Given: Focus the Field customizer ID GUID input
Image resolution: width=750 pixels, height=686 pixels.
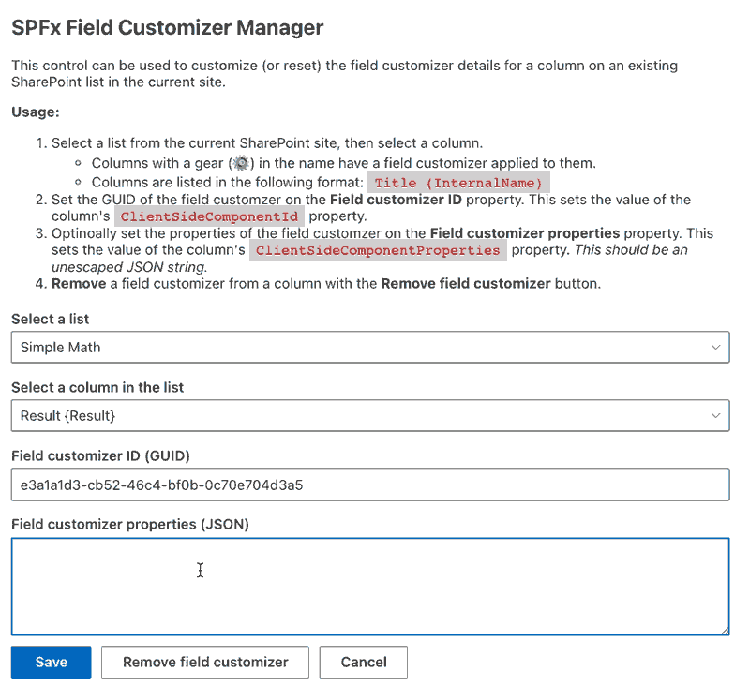Looking at the screenshot, I should (x=370, y=485).
